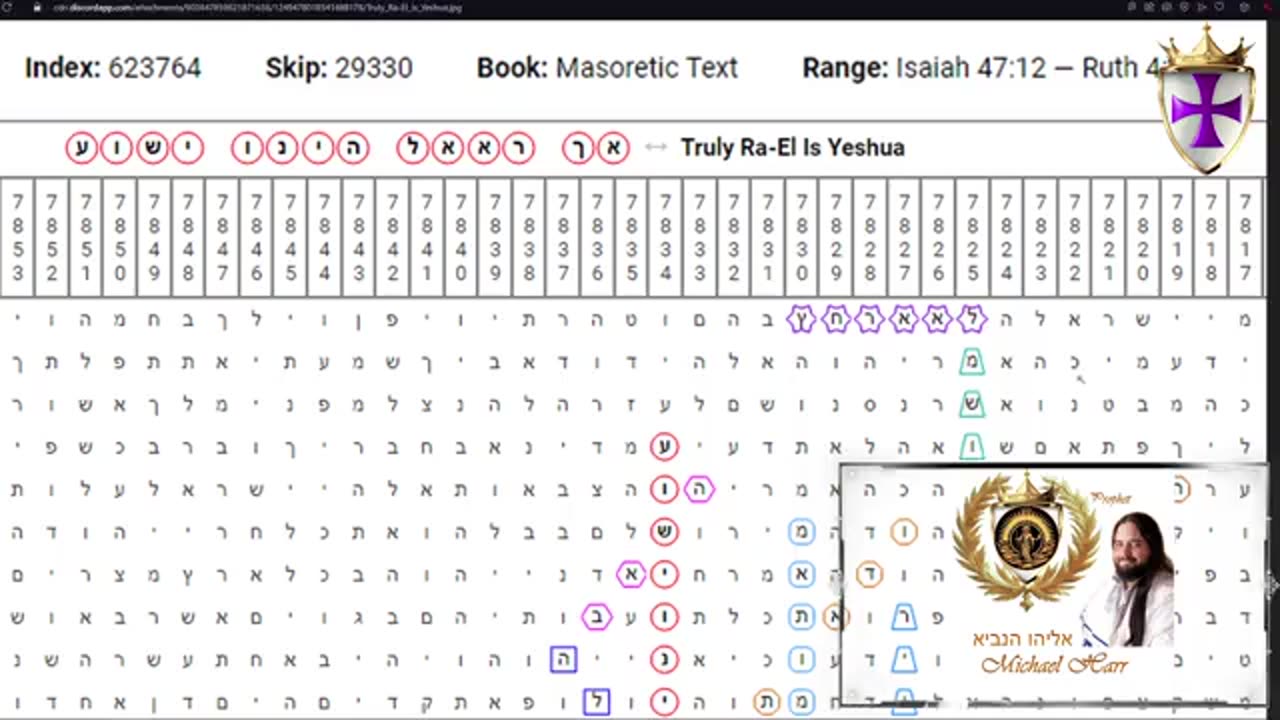The height and width of the screenshot is (720, 1280).
Task: Click the red-circled ע in the grid
Action: click(x=665, y=446)
